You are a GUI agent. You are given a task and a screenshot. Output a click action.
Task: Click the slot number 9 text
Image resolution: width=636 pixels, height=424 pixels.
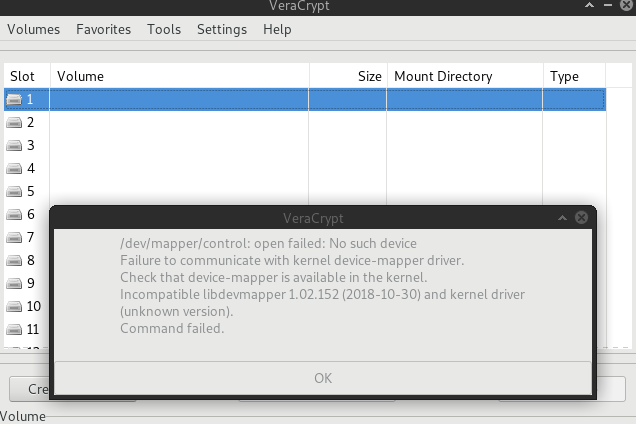[x=31, y=283]
